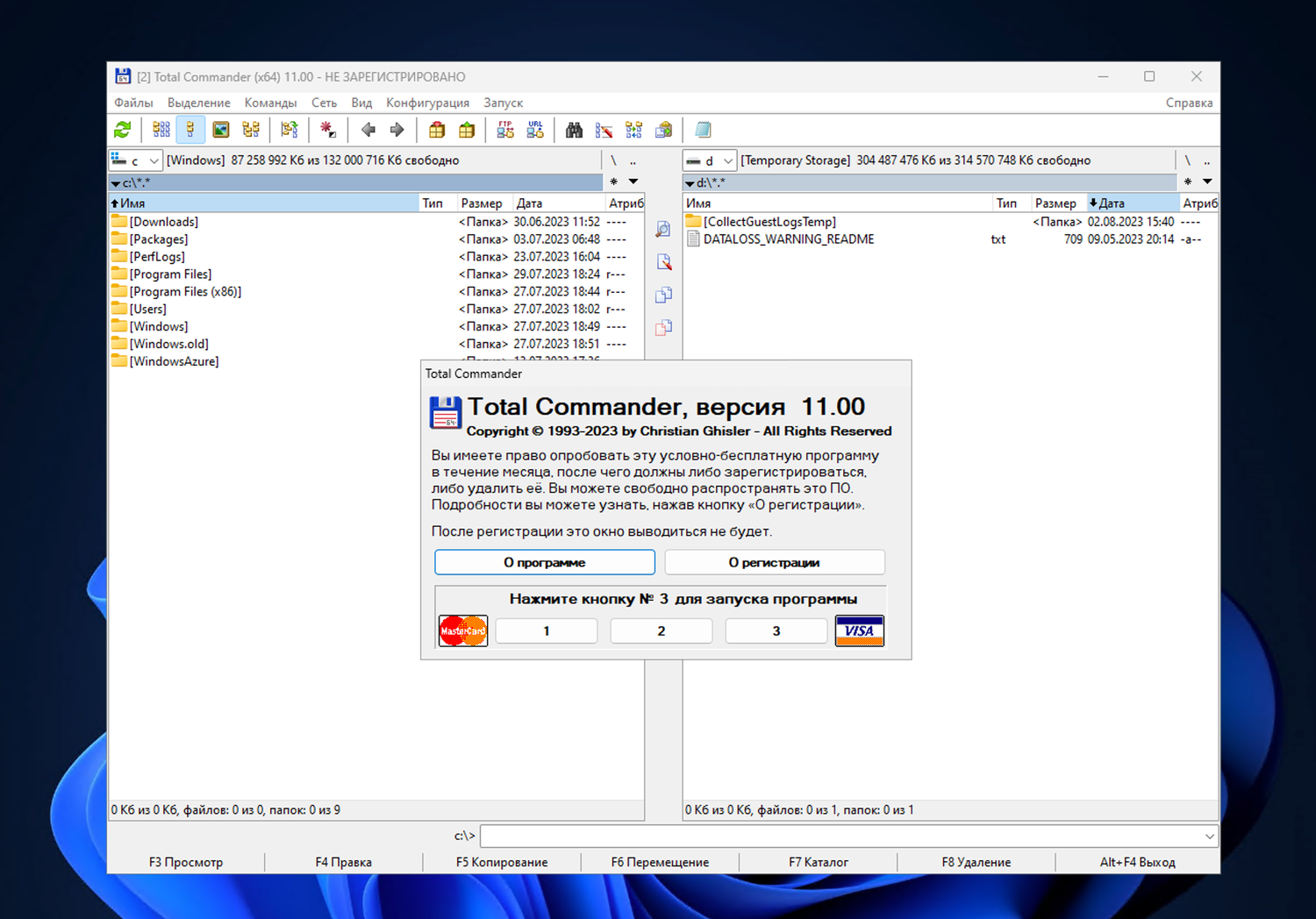Open the URL new FTP connection icon
This screenshot has height=919, width=1316.
[x=535, y=130]
